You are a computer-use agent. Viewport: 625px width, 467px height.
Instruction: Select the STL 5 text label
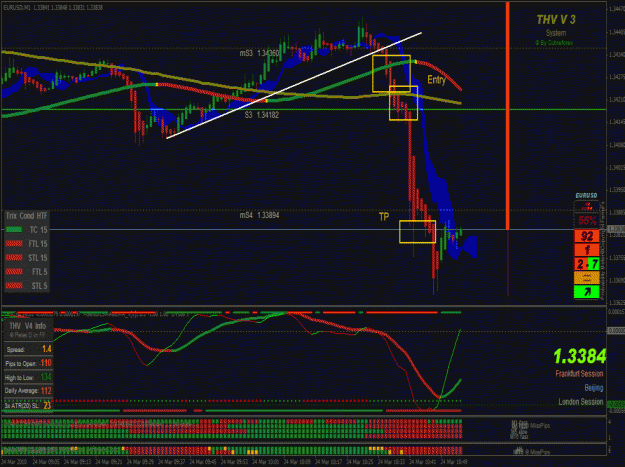[x=39, y=286]
